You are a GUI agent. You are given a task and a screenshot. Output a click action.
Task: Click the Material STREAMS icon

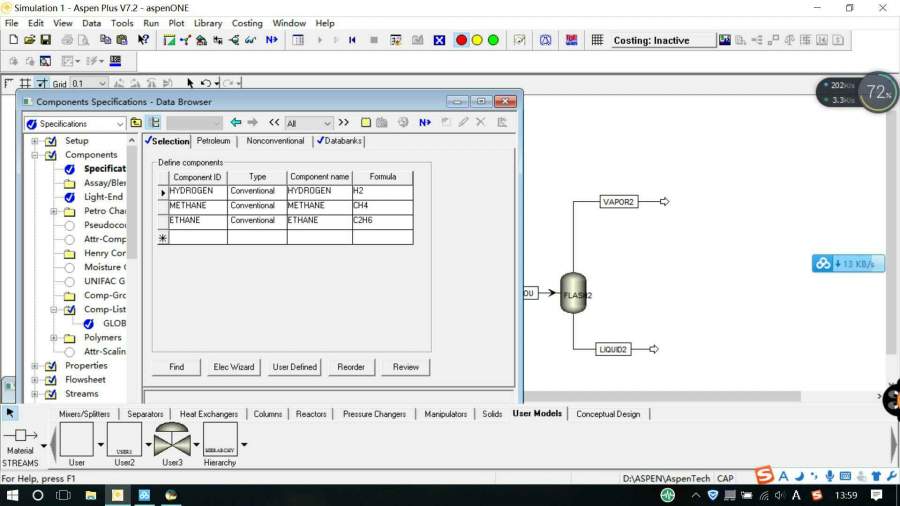click(20, 437)
